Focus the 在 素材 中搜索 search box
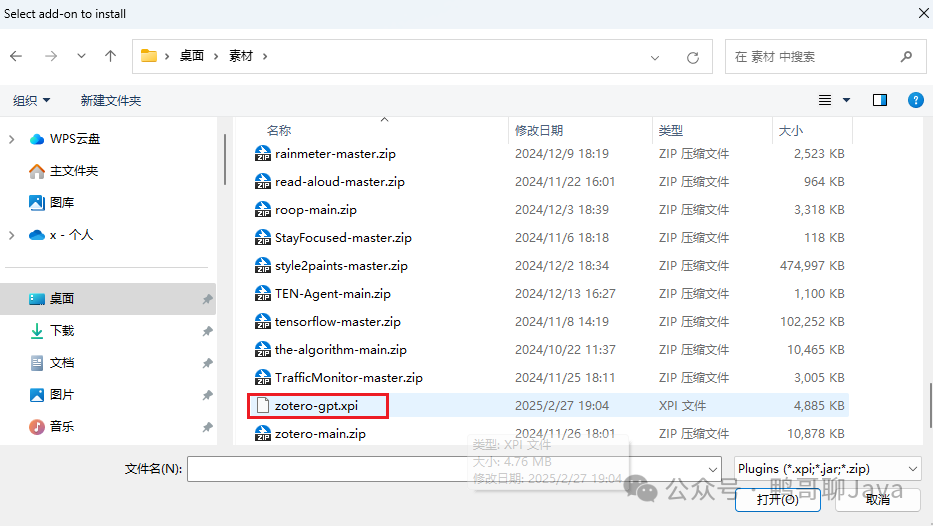 point(825,57)
